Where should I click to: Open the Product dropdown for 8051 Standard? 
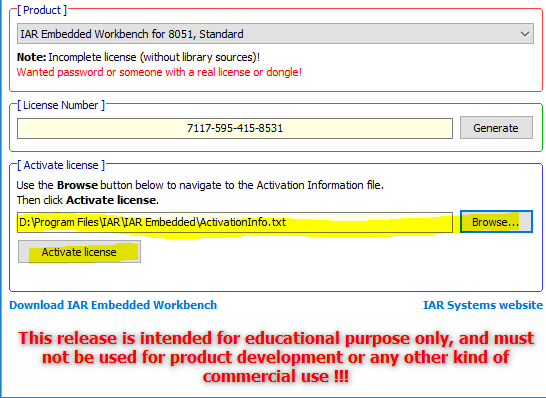tap(275, 34)
